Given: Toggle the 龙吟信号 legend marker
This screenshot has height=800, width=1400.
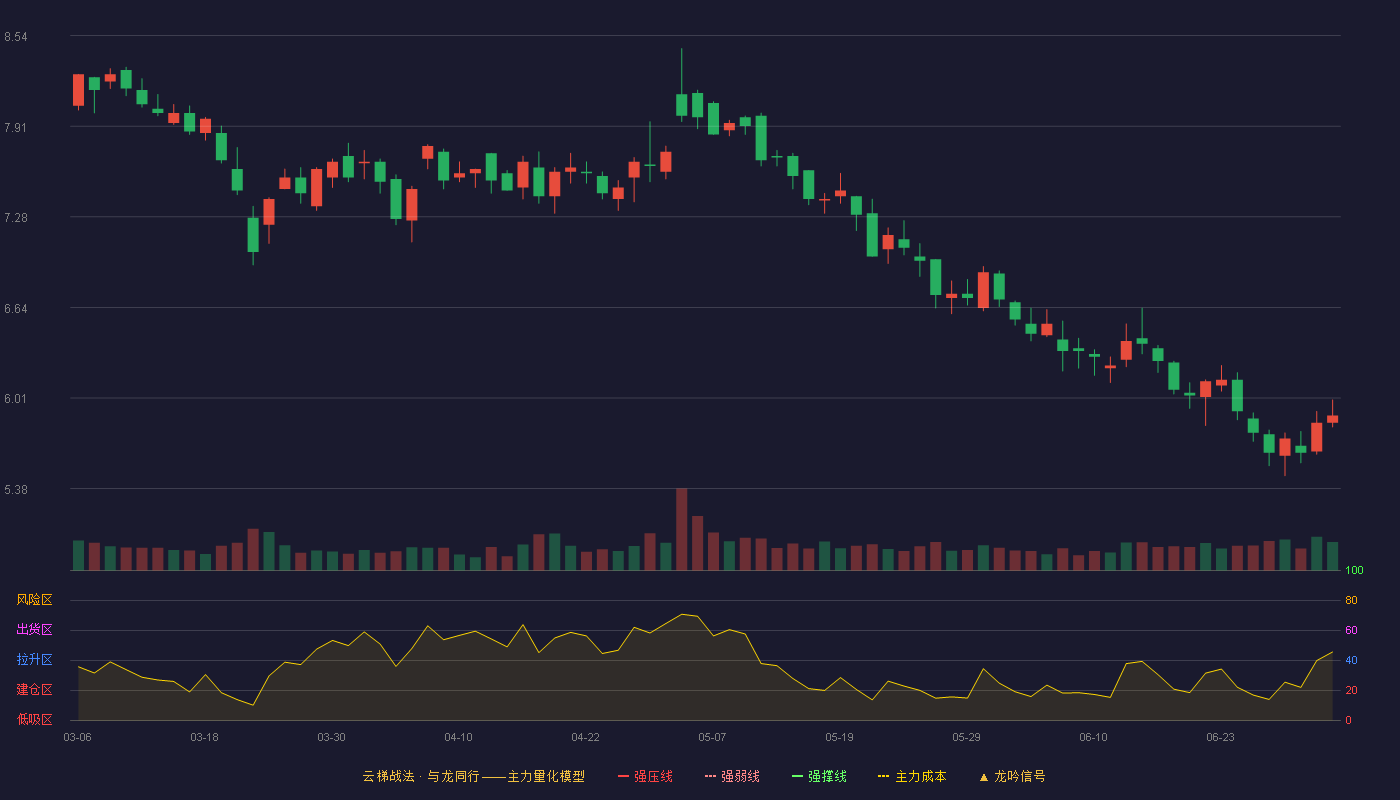Looking at the screenshot, I should [1012, 776].
